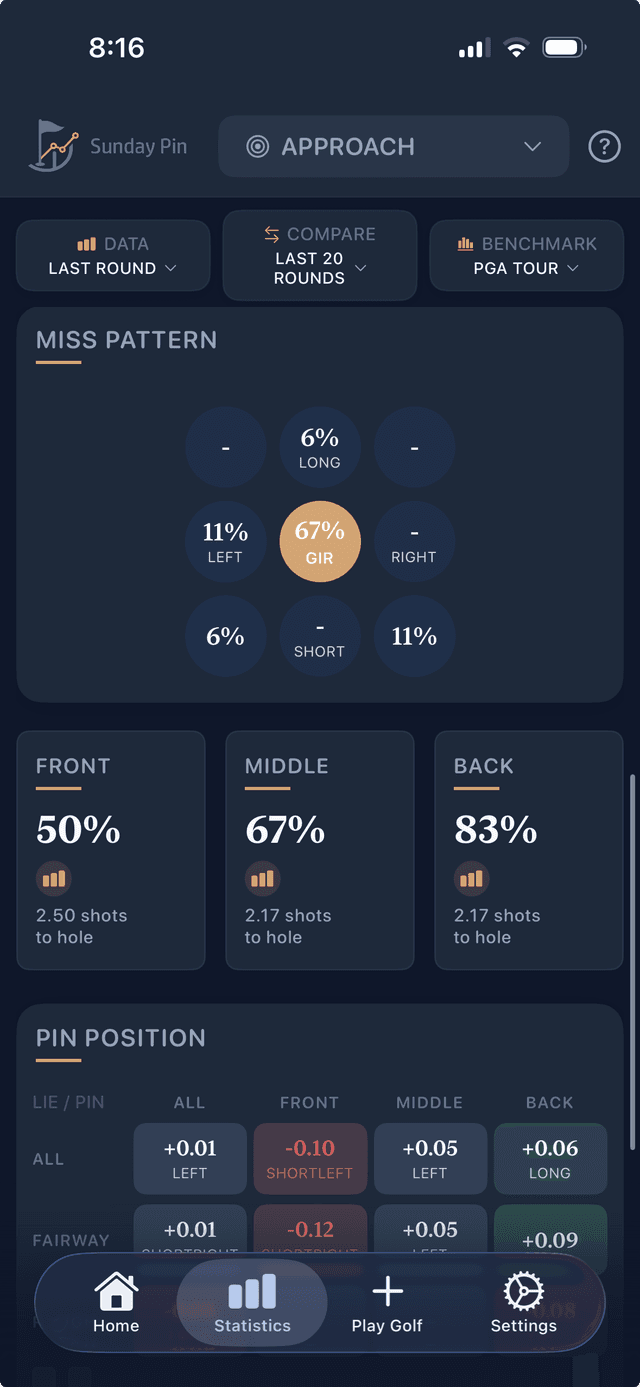This screenshot has height=1387, width=640.
Task: Select the 6% Long miss circle
Action: pyautogui.click(x=319, y=446)
